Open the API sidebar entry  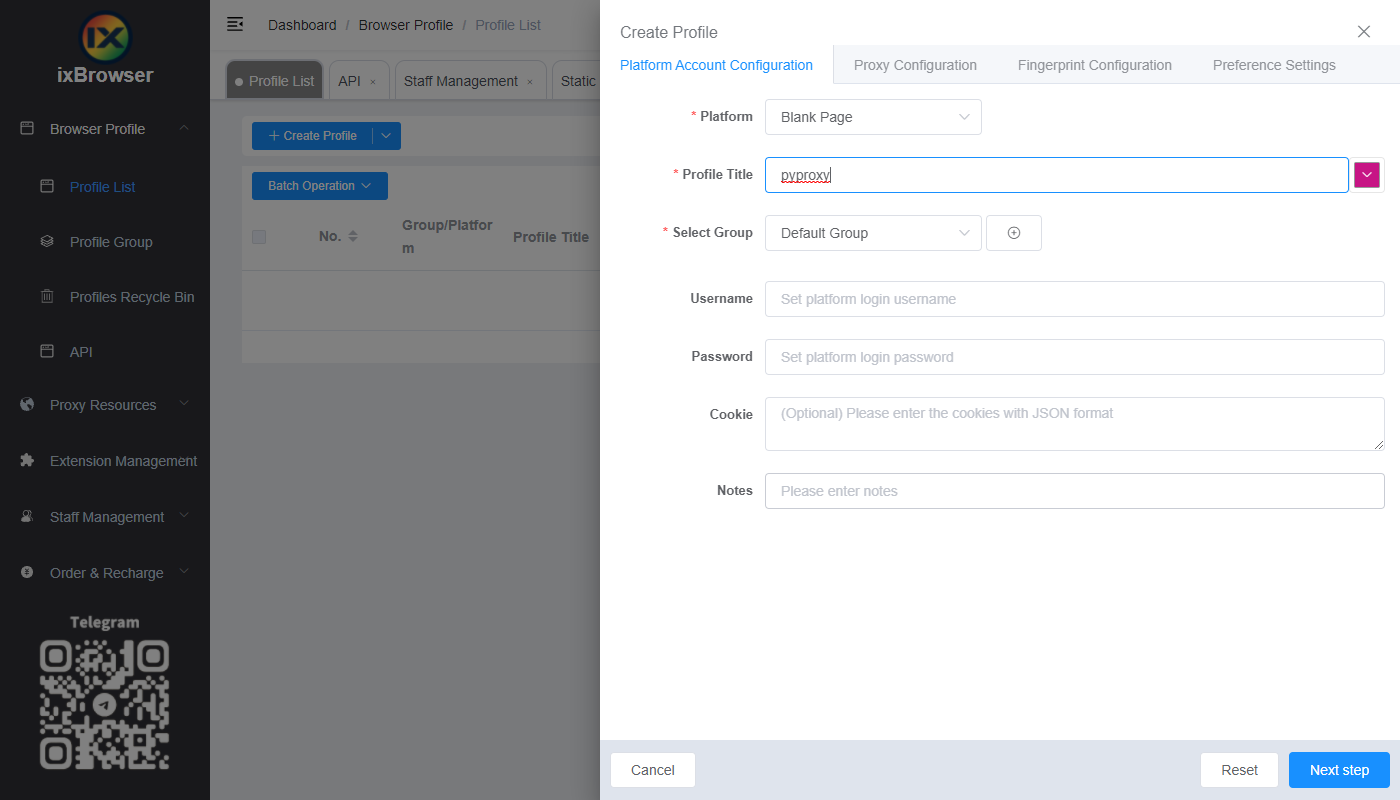point(81,352)
